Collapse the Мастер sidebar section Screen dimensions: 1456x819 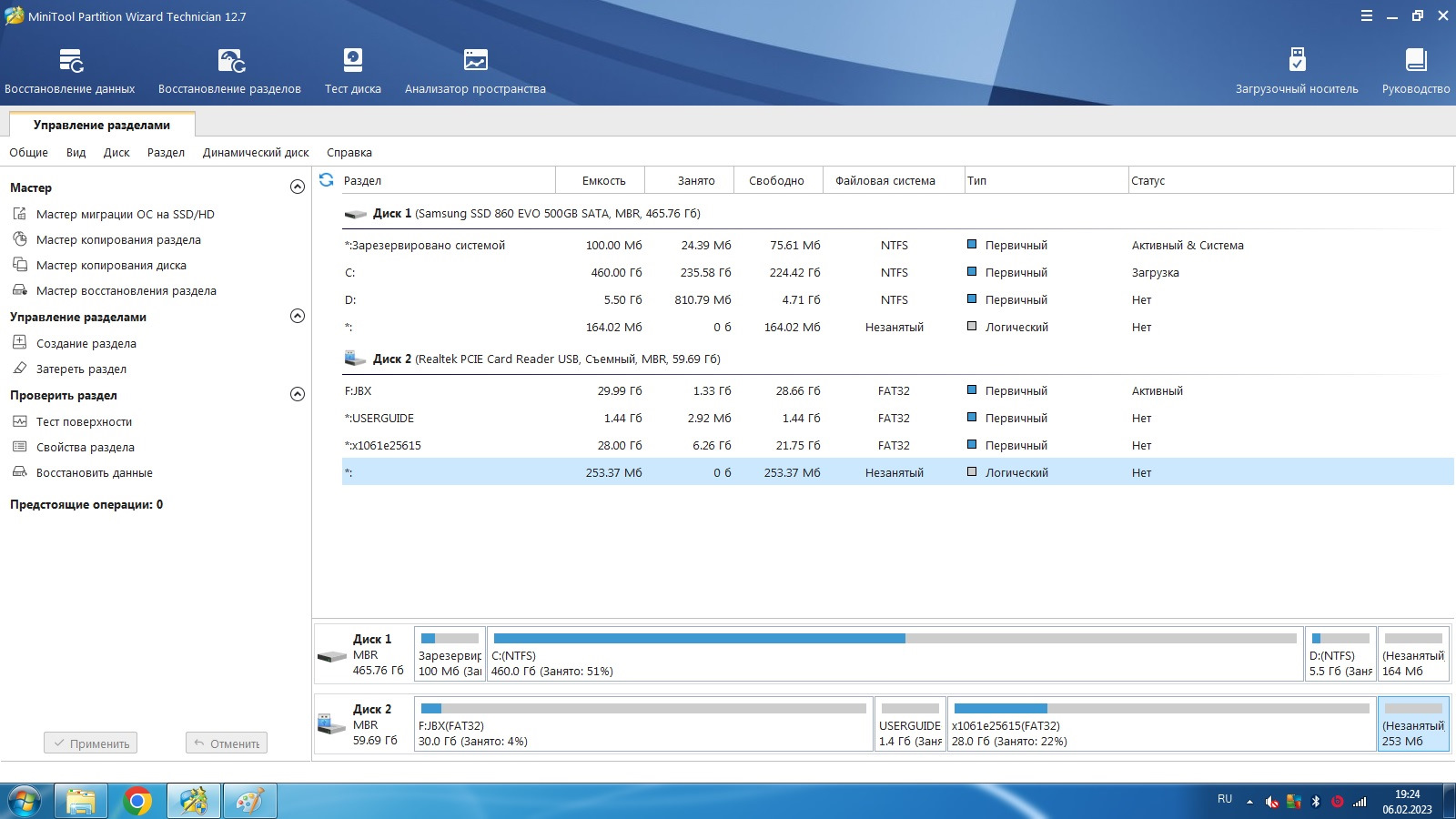297,187
